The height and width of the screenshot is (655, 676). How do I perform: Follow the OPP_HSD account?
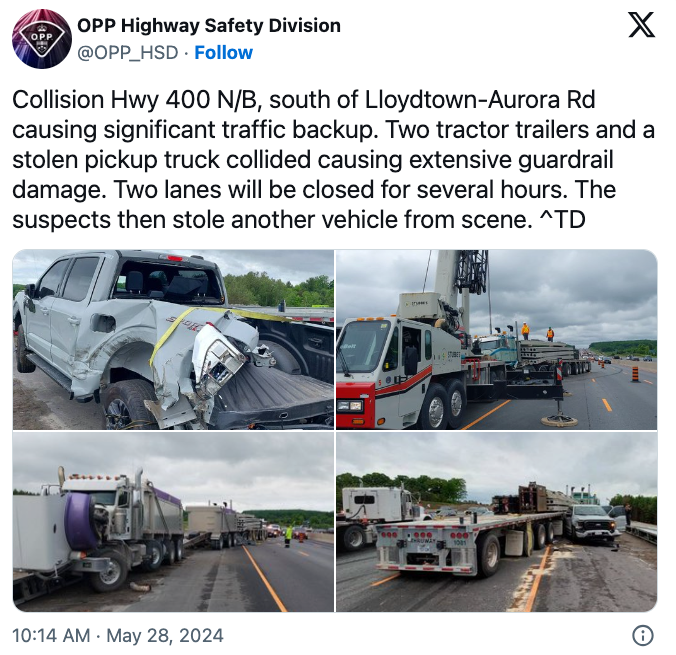point(223,53)
